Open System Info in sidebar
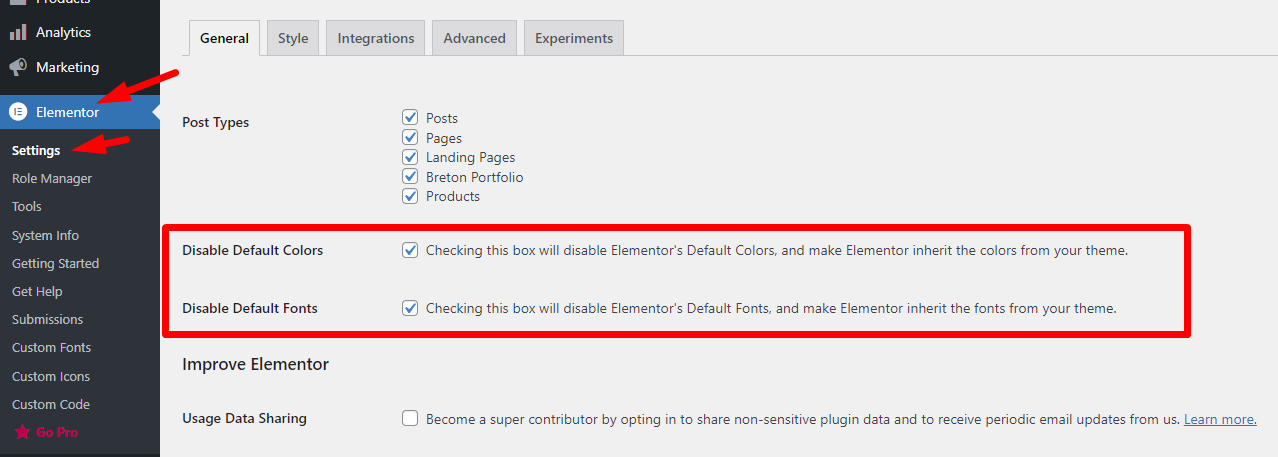This screenshot has width=1278, height=457. pyautogui.click(x=45, y=236)
